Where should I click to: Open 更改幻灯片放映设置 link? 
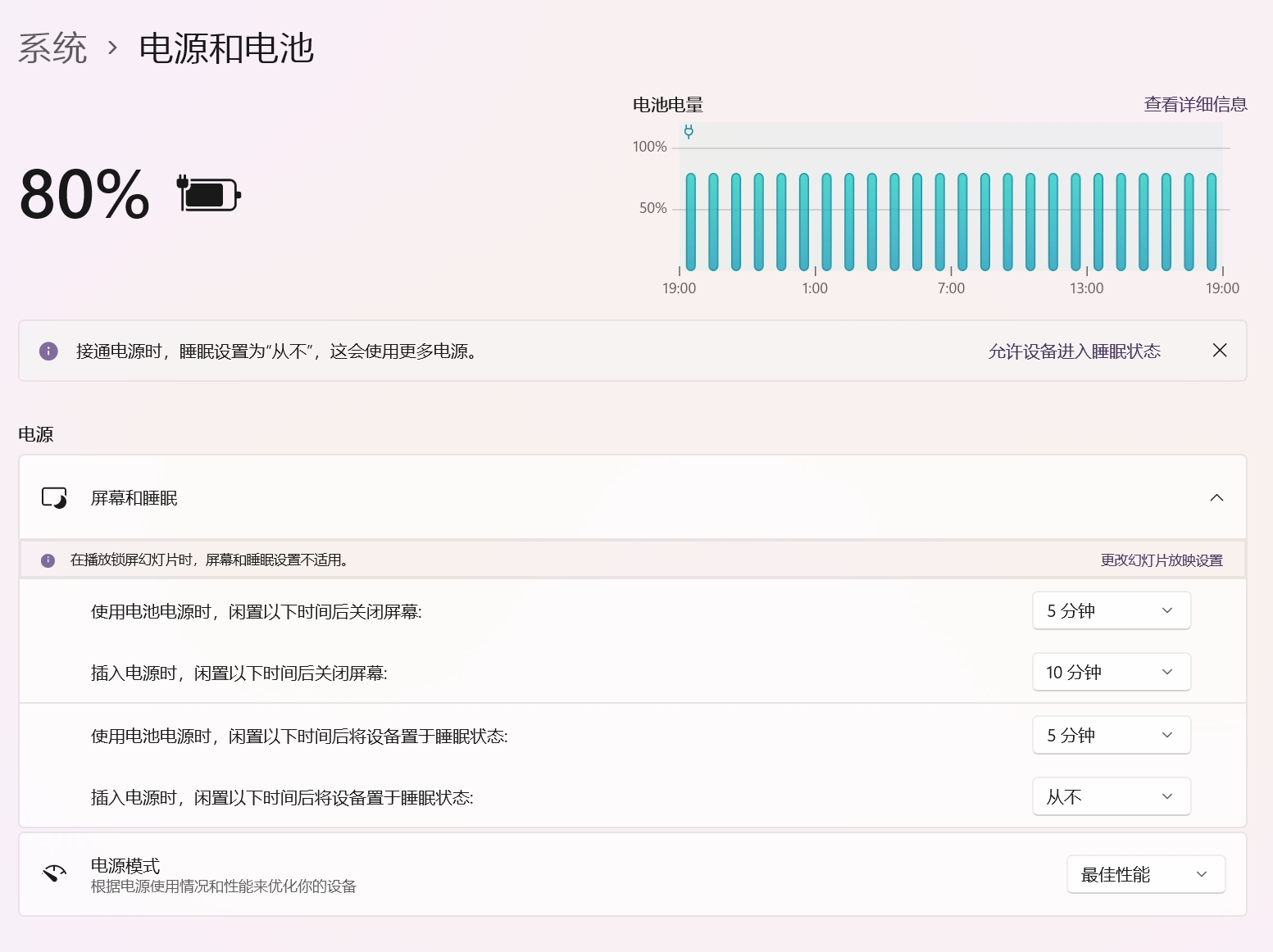pos(1162,560)
